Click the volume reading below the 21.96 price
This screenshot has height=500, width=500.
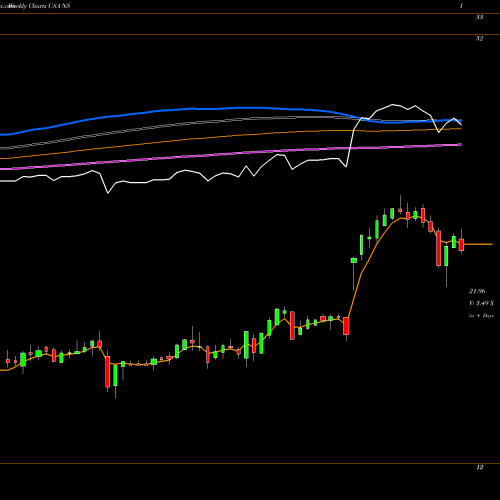click(x=482, y=303)
